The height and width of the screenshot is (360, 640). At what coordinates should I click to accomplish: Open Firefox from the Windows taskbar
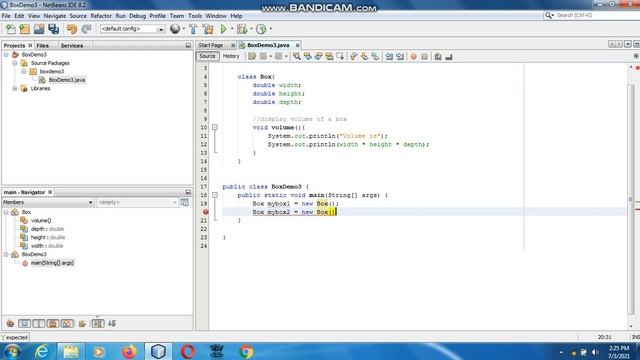[x=129, y=351]
